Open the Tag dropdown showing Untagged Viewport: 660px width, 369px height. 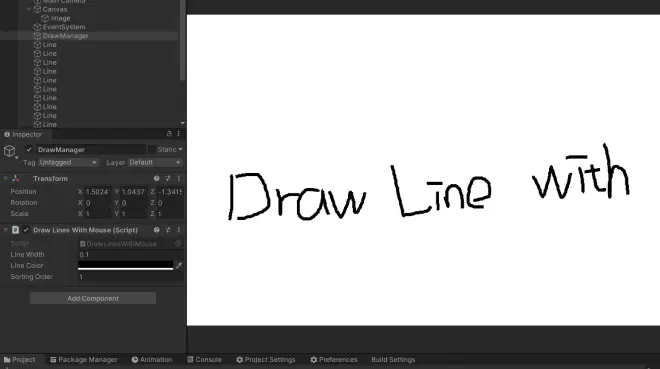click(68, 162)
